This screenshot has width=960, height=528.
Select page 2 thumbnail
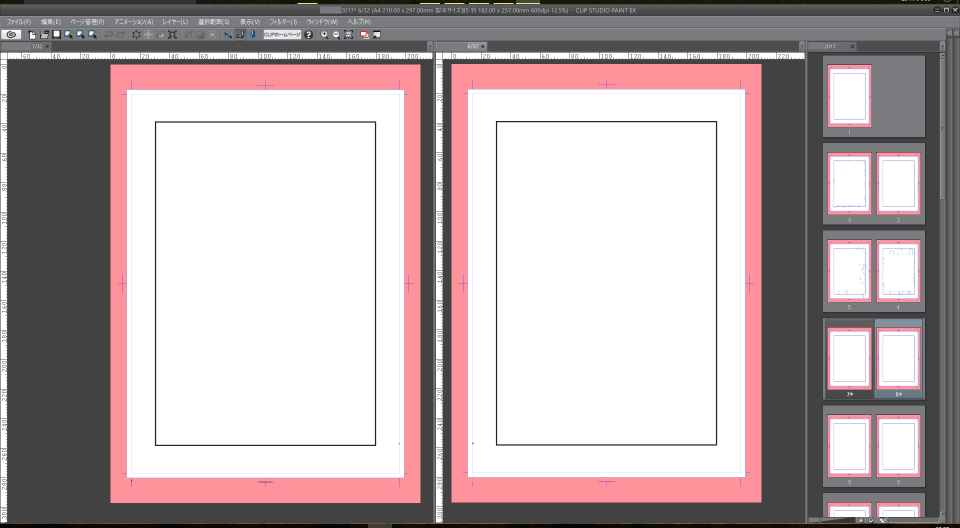[x=898, y=184]
